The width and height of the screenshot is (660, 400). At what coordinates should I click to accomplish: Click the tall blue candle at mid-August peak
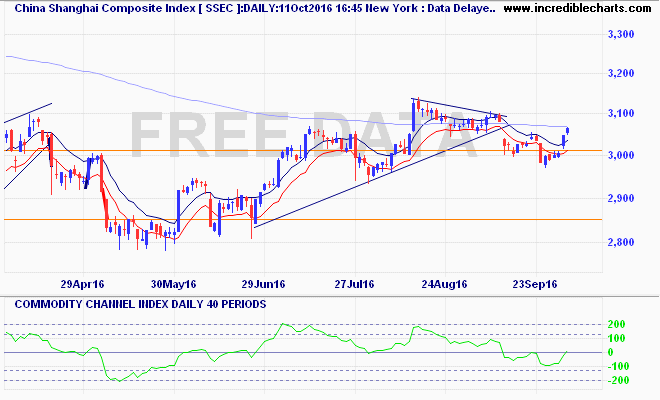coord(413,116)
